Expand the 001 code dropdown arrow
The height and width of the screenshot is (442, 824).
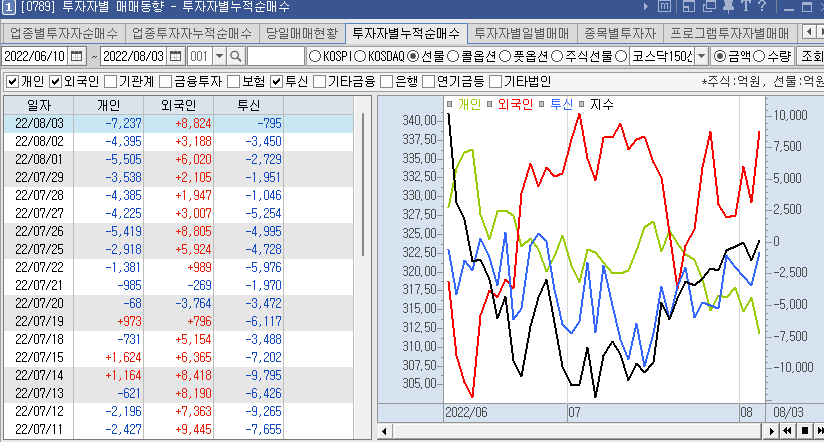pyautogui.click(x=220, y=56)
